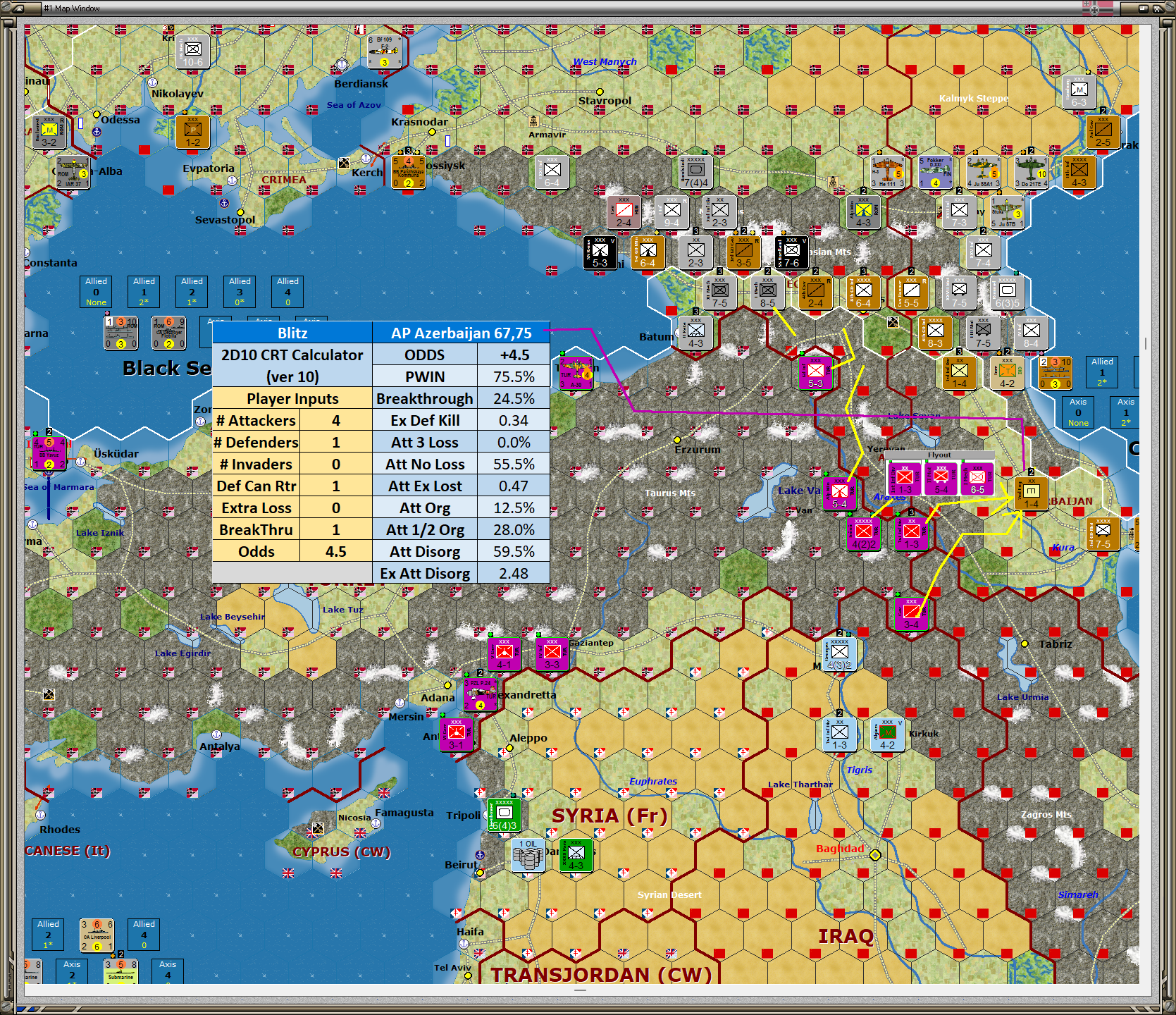The width and height of the screenshot is (1176, 1015).
Task: Click the AP Azerbaijan 67,75 header
Action: (x=462, y=333)
